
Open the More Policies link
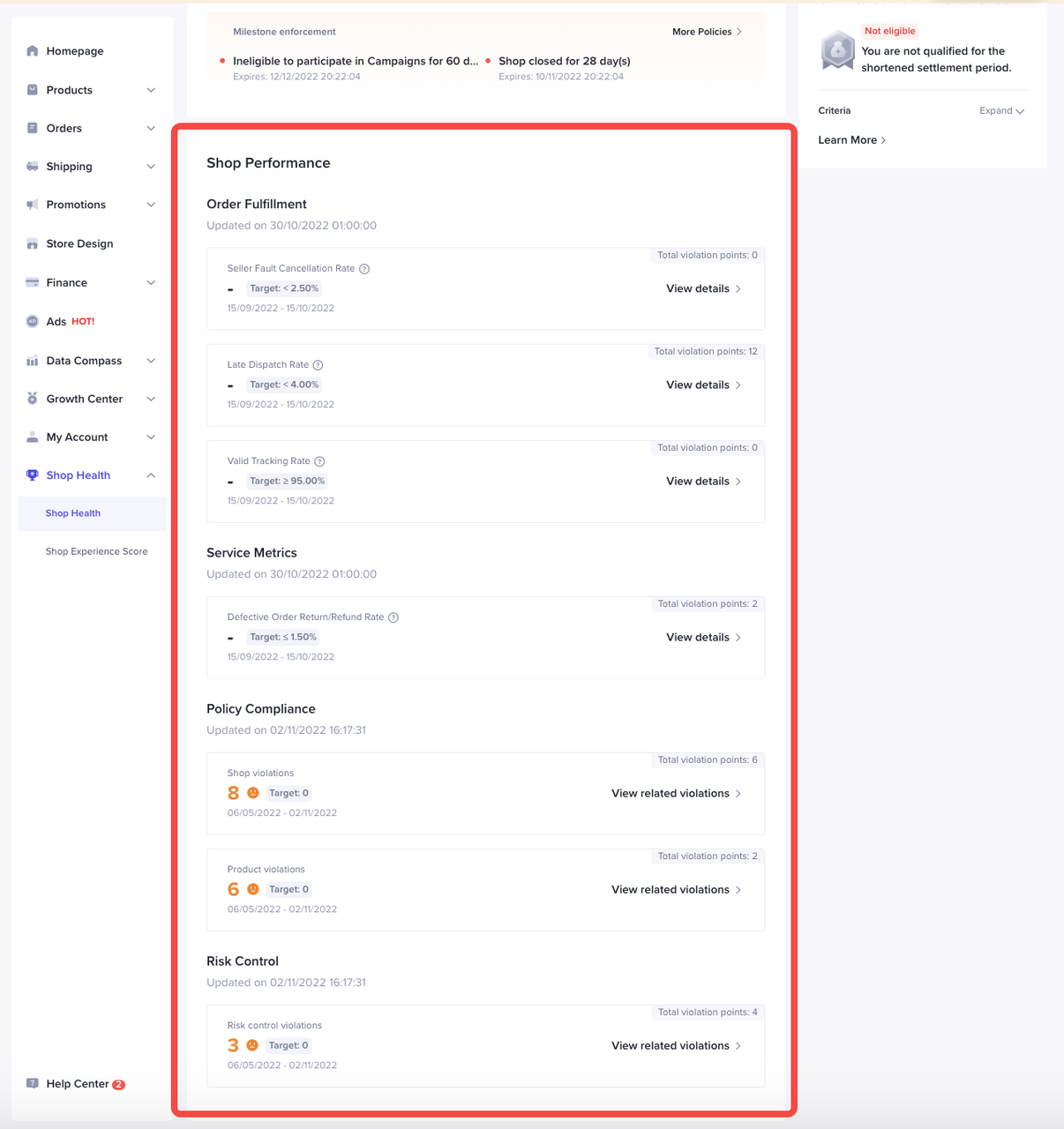click(707, 32)
